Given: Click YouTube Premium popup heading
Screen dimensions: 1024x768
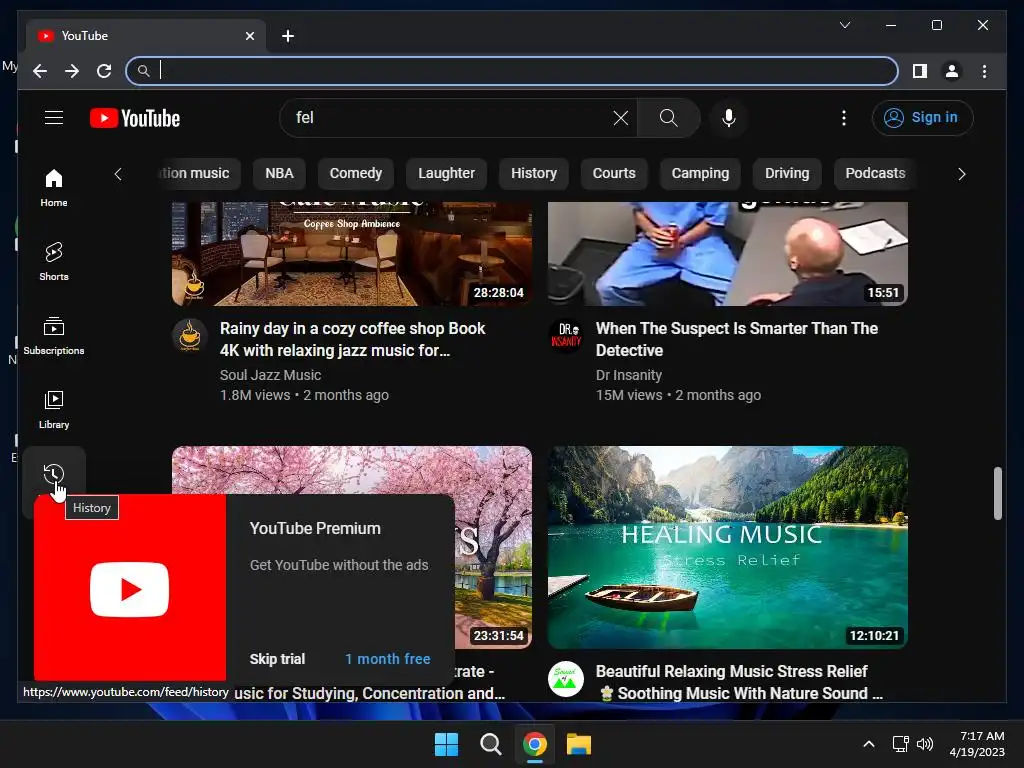Looking at the screenshot, I should (315, 528).
